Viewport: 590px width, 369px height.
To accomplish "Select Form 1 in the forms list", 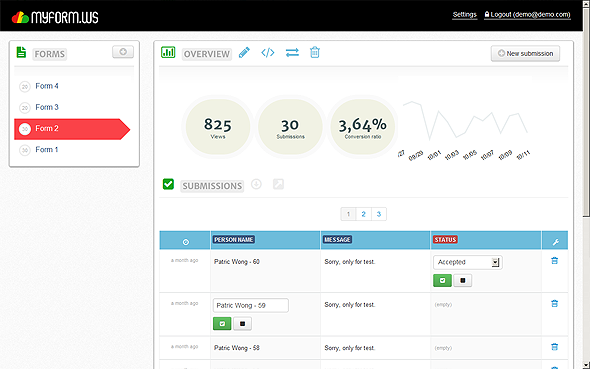I will 47,150.
